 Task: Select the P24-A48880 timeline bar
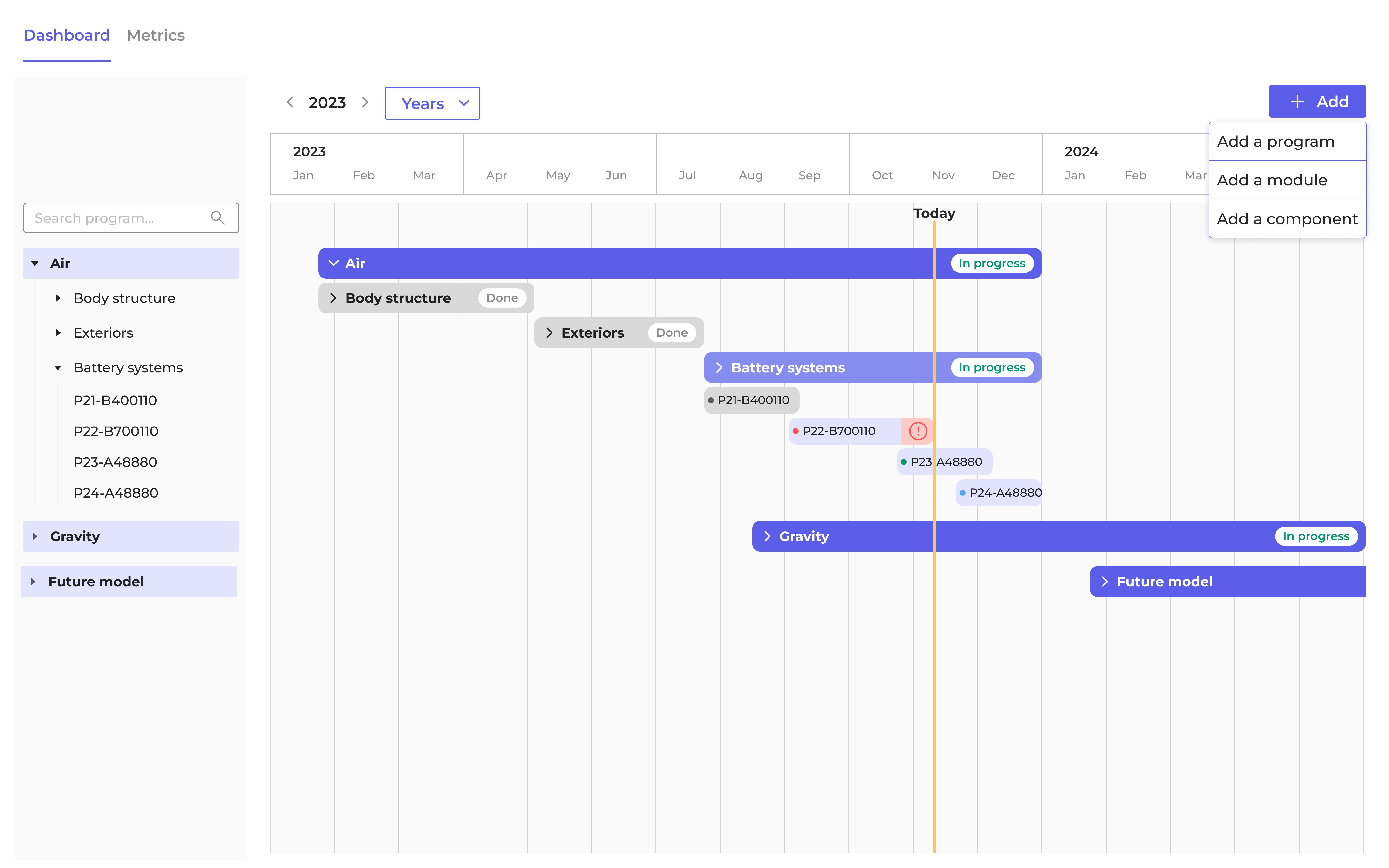pyautogui.click(x=999, y=493)
